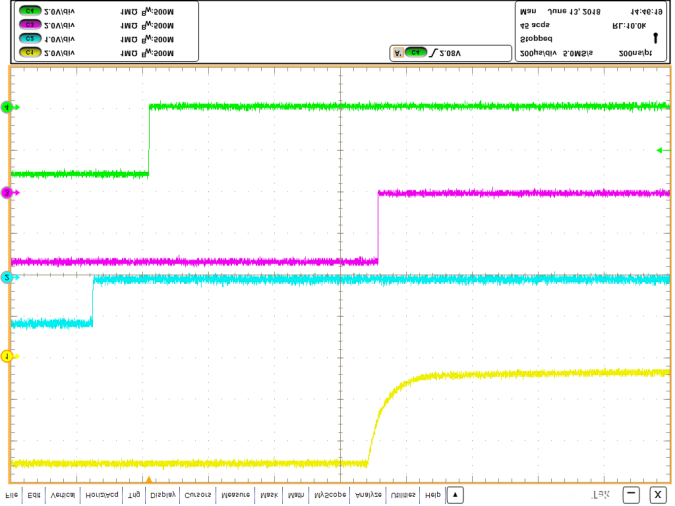
Task: Open the Cursors menu
Action: [198, 495]
